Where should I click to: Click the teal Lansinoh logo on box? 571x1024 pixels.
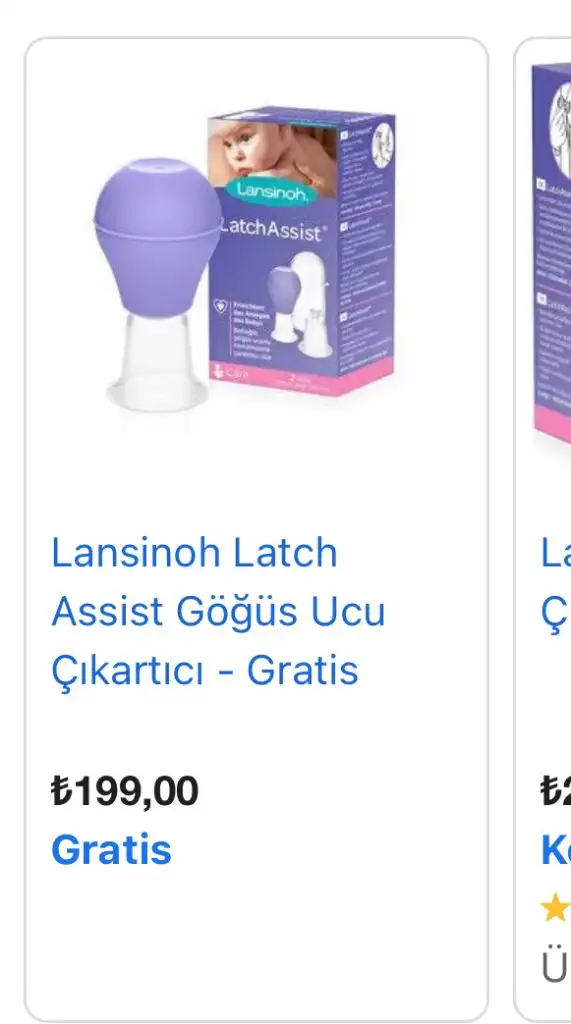coord(272,191)
